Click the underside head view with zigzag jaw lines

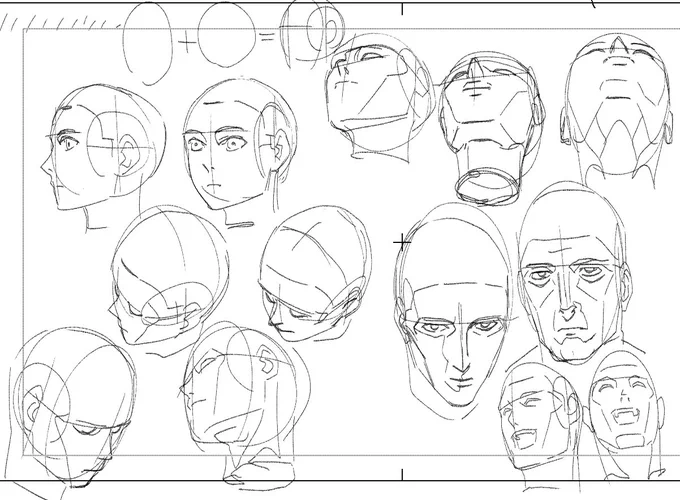point(618,111)
